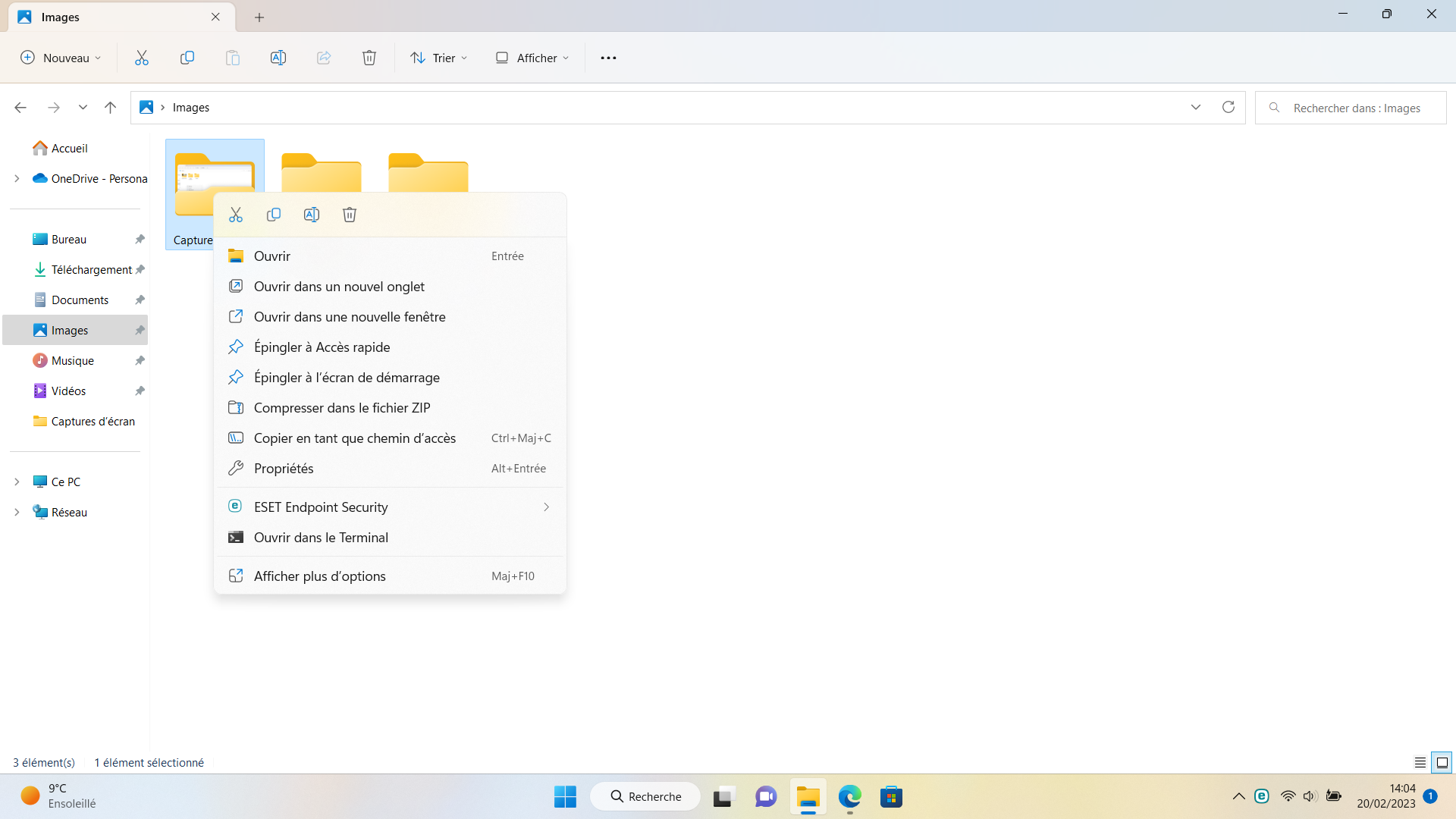Expand the Ce PC tree node
The height and width of the screenshot is (819, 1456).
(x=17, y=482)
